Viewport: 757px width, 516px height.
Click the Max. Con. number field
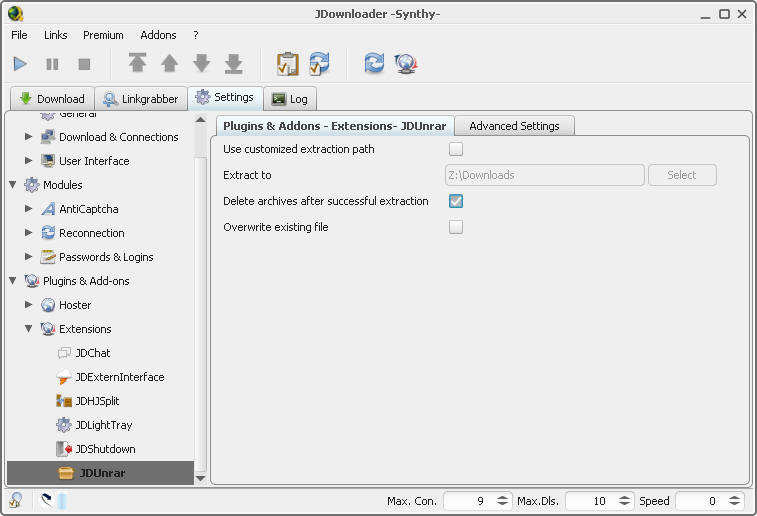pyautogui.click(x=470, y=501)
